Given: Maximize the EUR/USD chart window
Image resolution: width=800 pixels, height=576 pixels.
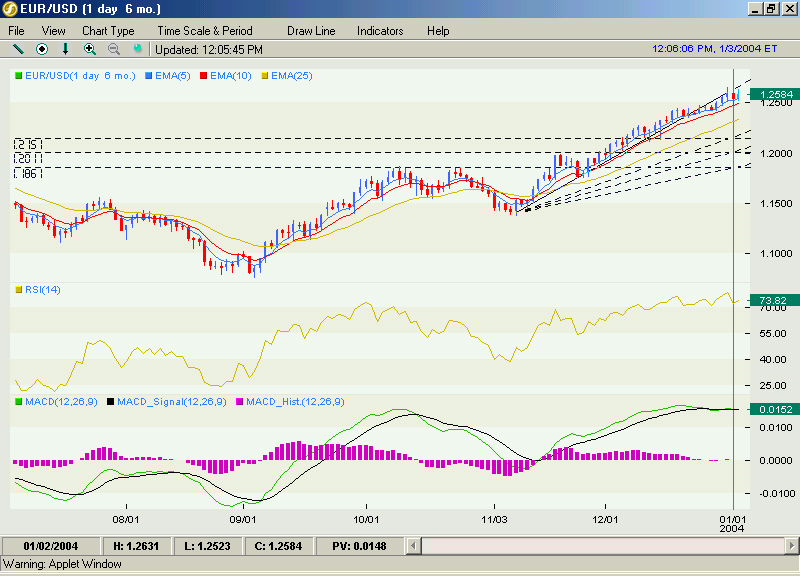Looking at the screenshot, I should point(771,9).
